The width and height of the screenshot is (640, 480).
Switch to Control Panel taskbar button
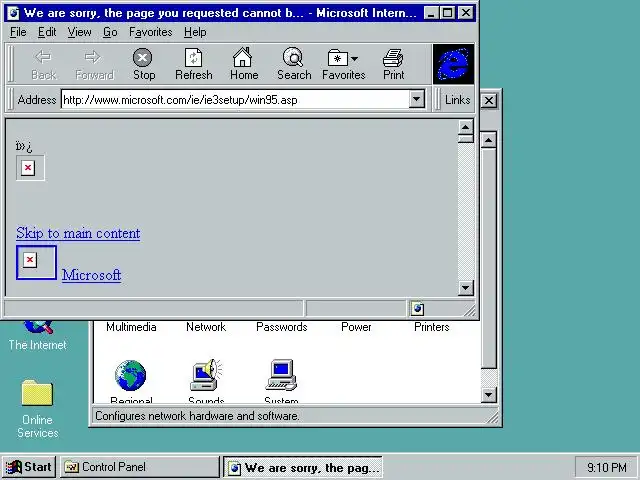[140, 467]
